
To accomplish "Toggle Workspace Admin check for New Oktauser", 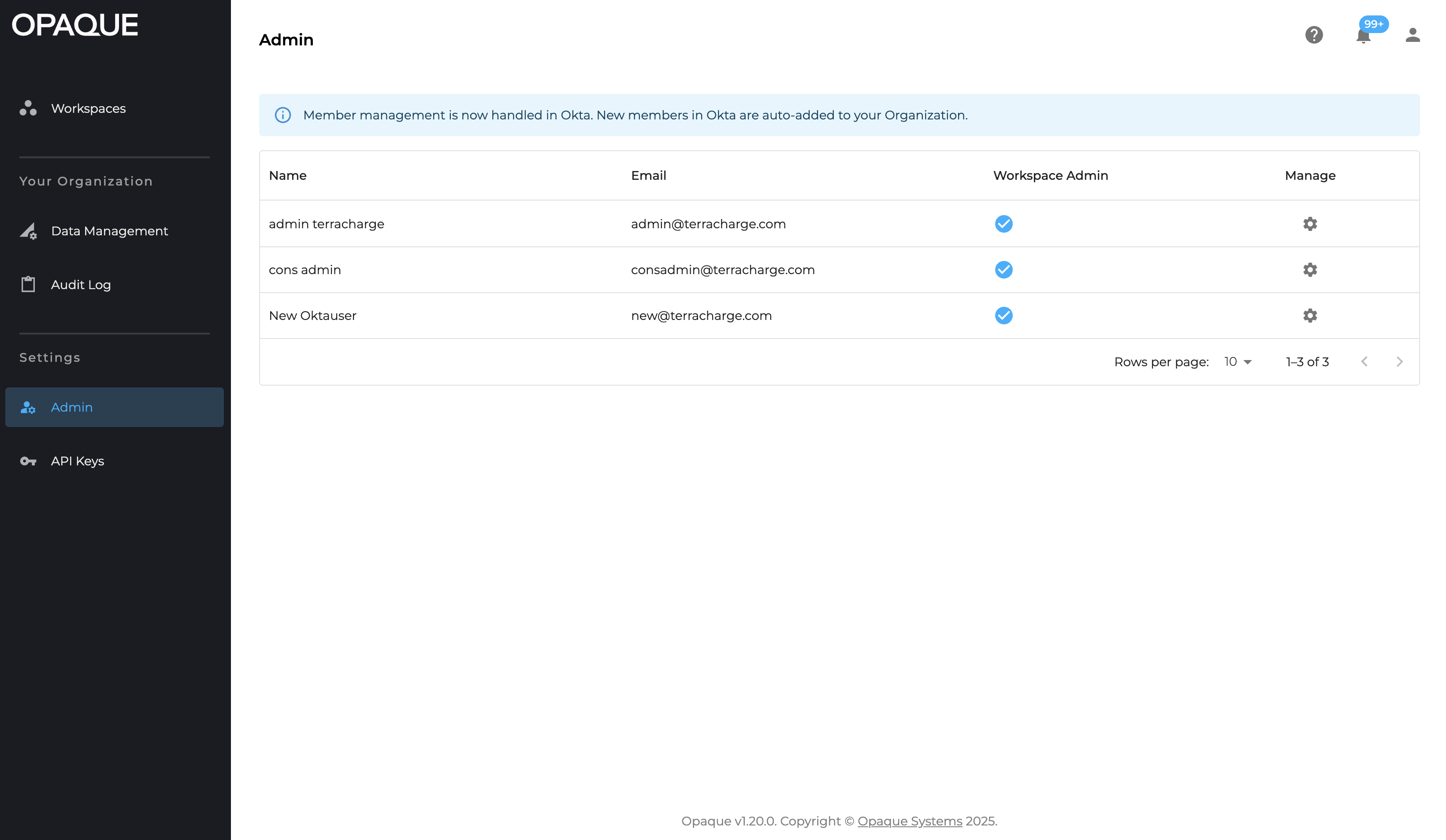I will click(1004, 316).
